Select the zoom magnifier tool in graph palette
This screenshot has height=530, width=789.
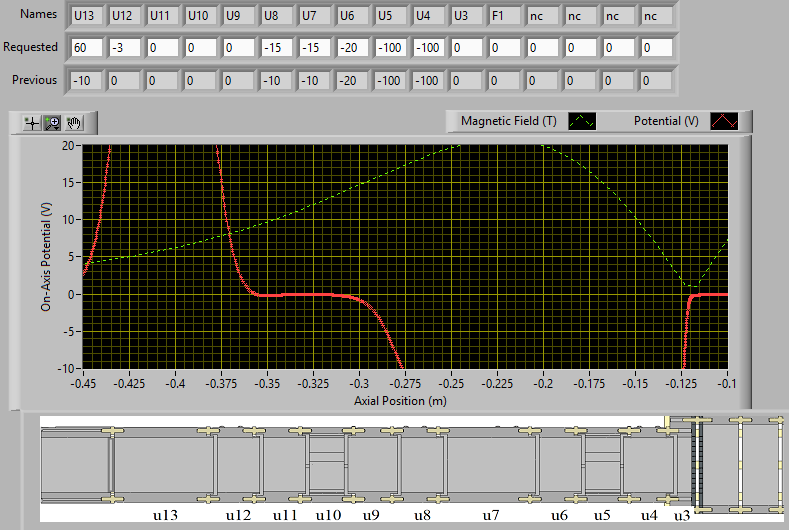coord(52,123)
